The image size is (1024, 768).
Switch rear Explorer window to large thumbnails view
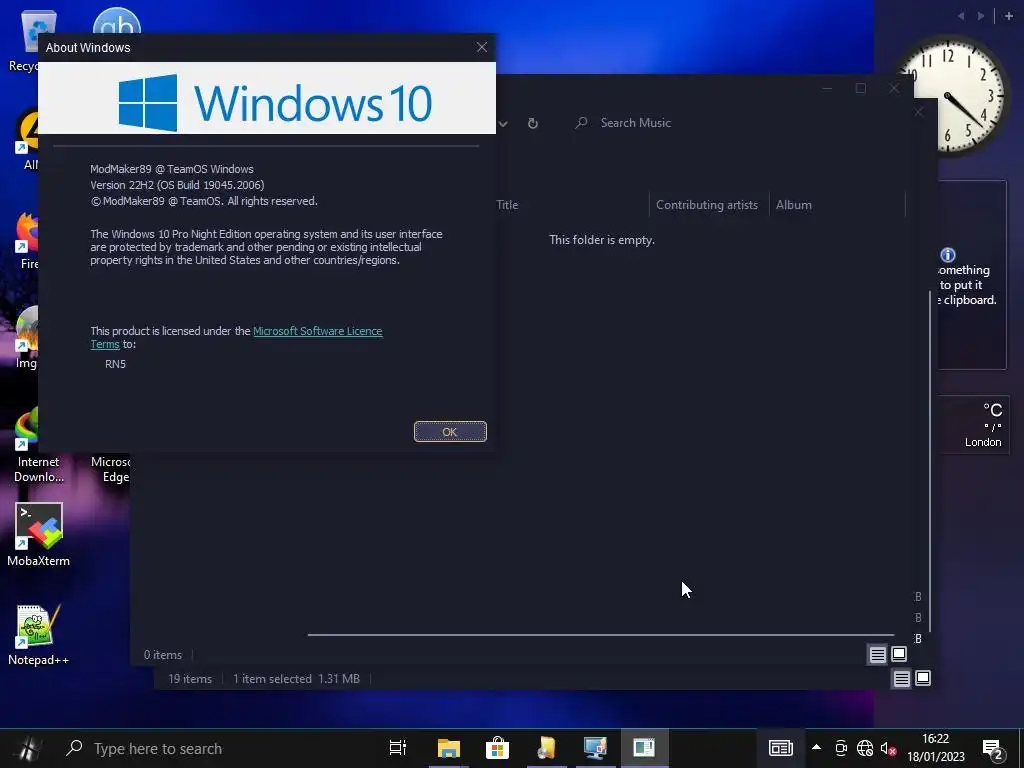[923, 679]
